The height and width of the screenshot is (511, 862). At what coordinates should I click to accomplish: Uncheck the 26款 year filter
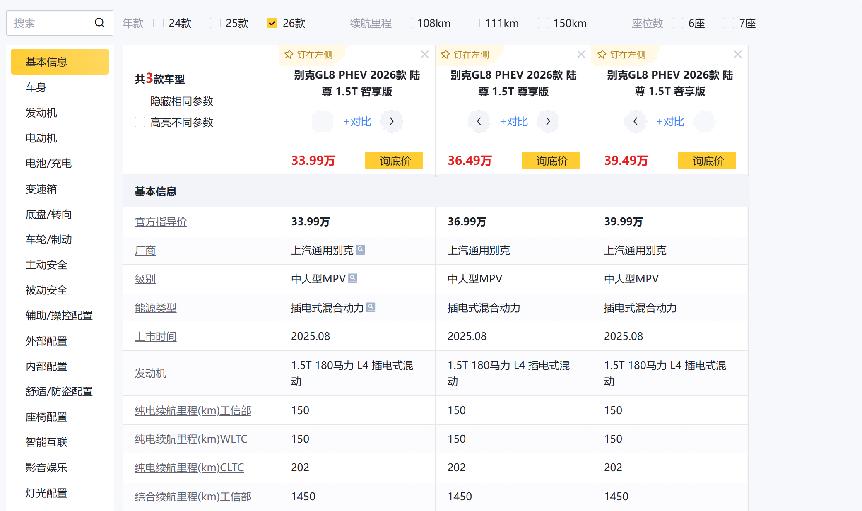pos(272,22)
